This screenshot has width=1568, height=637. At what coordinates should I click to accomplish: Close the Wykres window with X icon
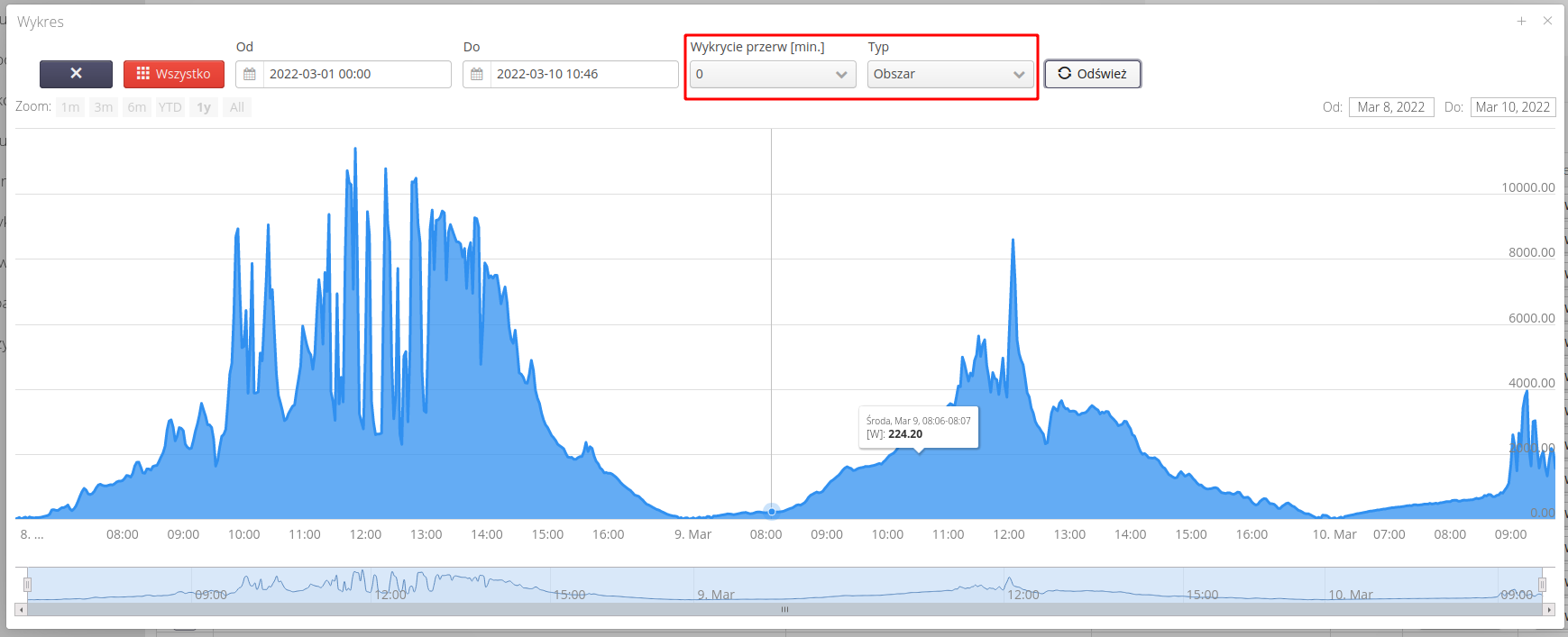pos(1547,21)
